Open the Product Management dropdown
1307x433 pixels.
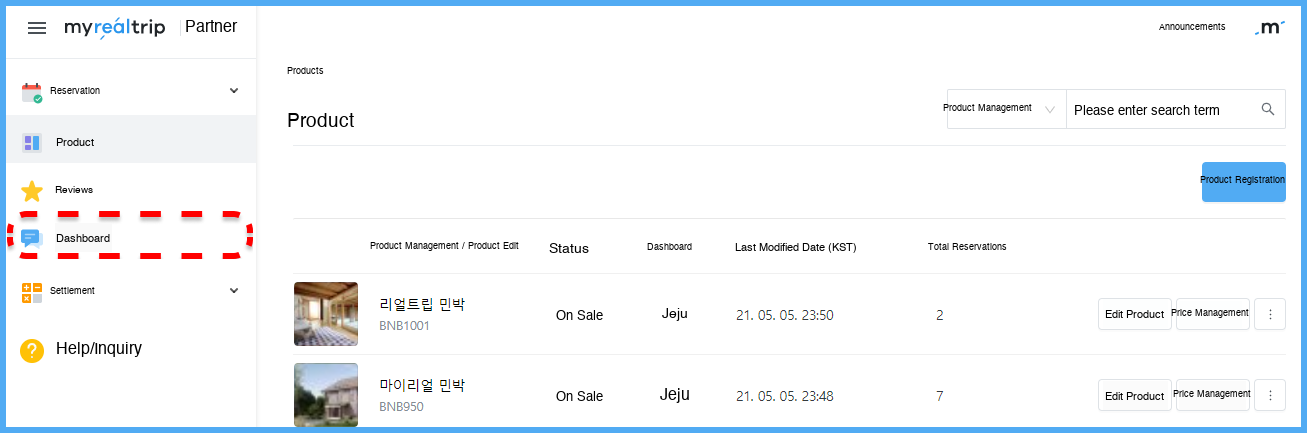coord(1005,109)
